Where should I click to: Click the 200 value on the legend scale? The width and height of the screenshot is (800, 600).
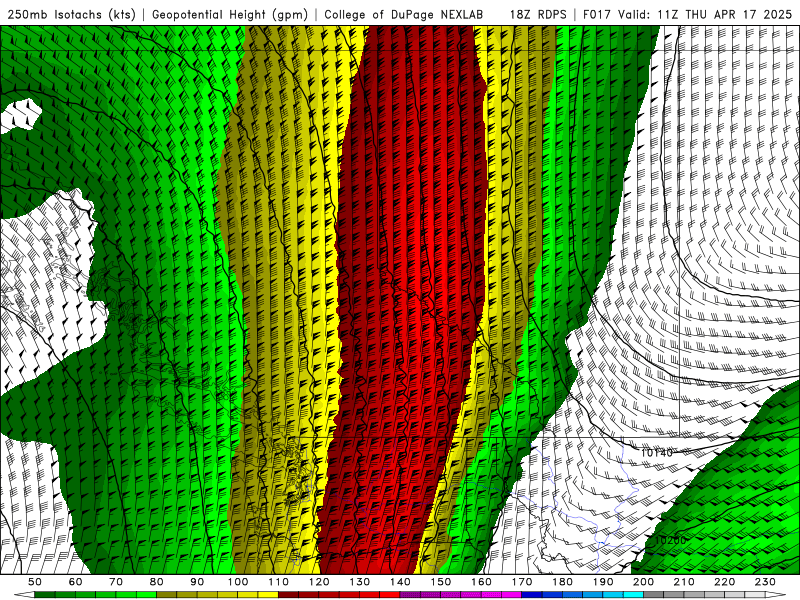pyautogui.click(x=644, y=582)
